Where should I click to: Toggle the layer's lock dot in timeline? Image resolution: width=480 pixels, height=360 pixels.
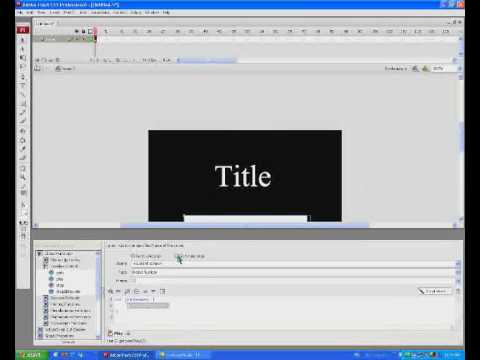[x=84, y=39]
